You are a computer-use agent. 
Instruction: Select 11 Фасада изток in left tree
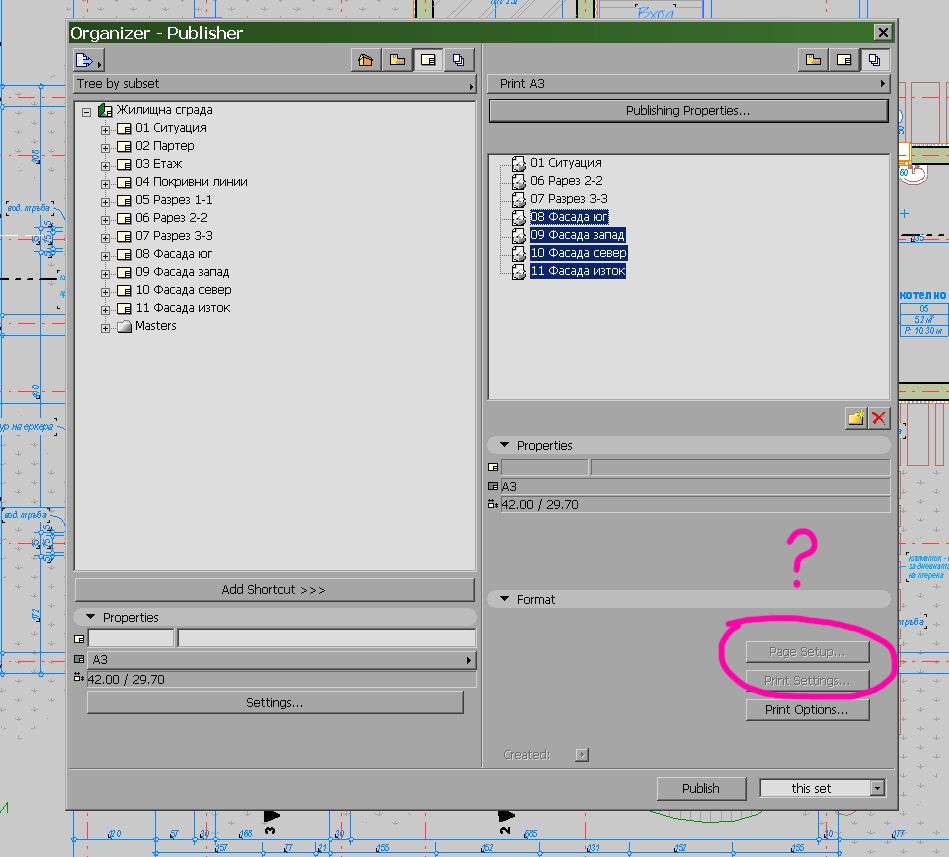click(183, 308)
